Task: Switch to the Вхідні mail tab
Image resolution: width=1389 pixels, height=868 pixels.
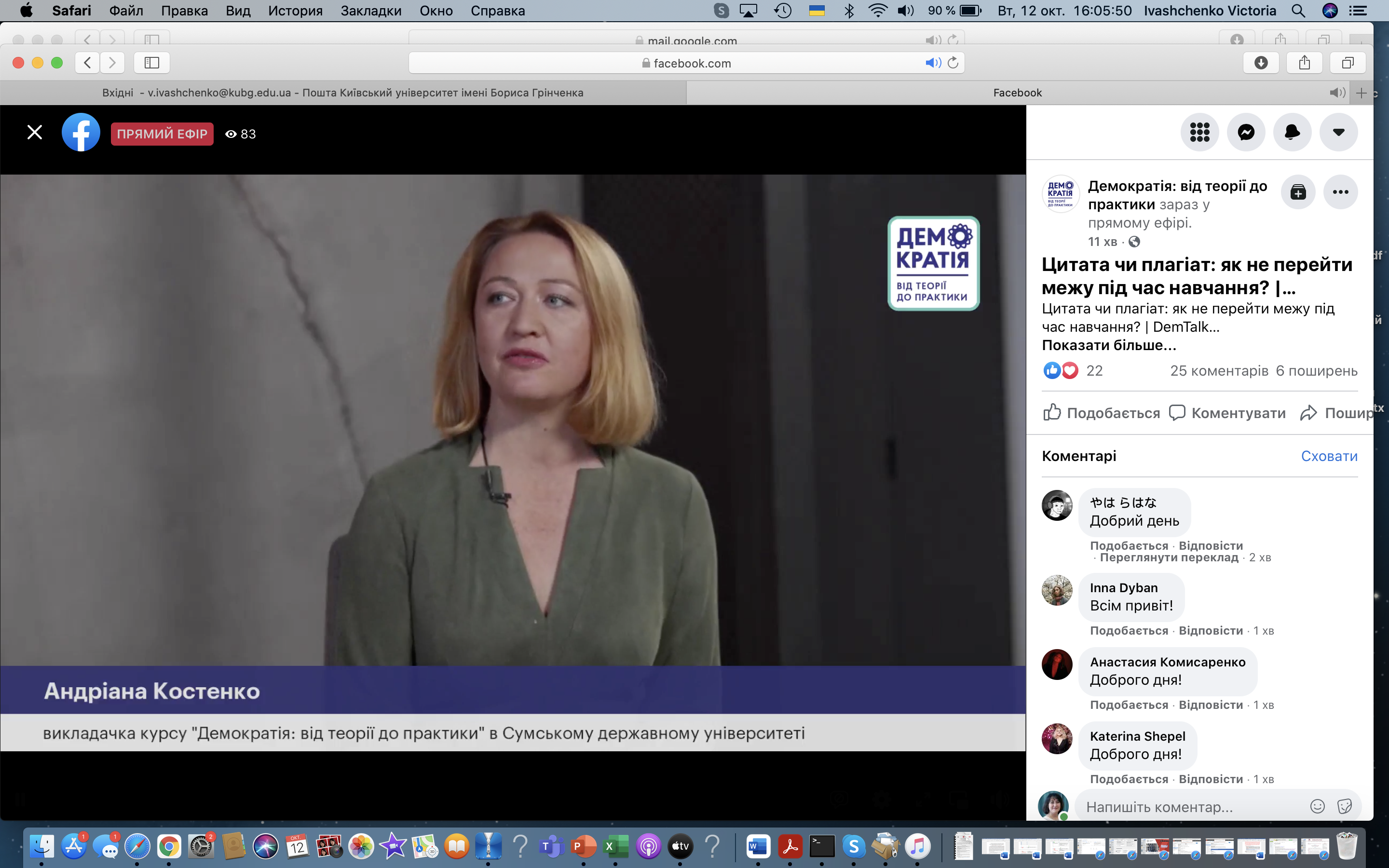Action: click(342, 93)
